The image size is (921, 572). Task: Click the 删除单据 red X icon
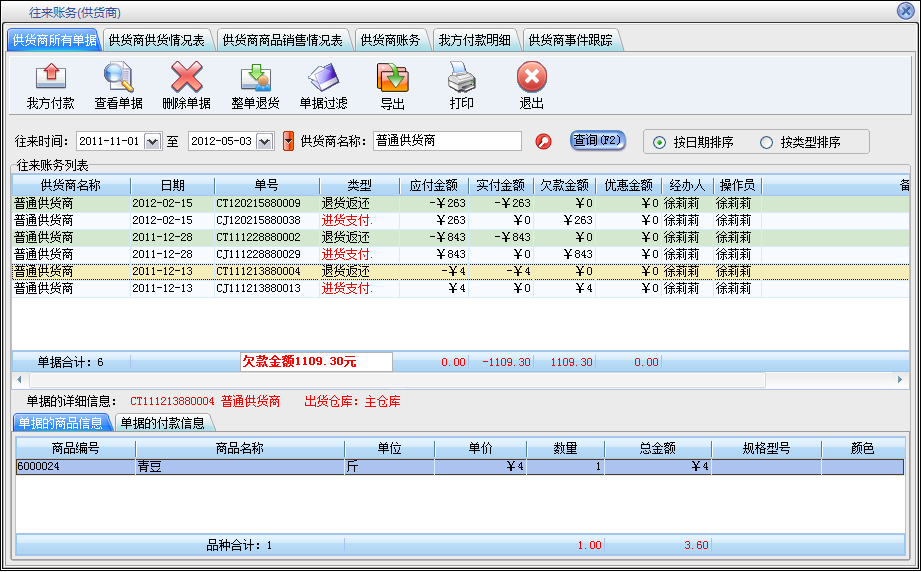(x=186, y=78)
